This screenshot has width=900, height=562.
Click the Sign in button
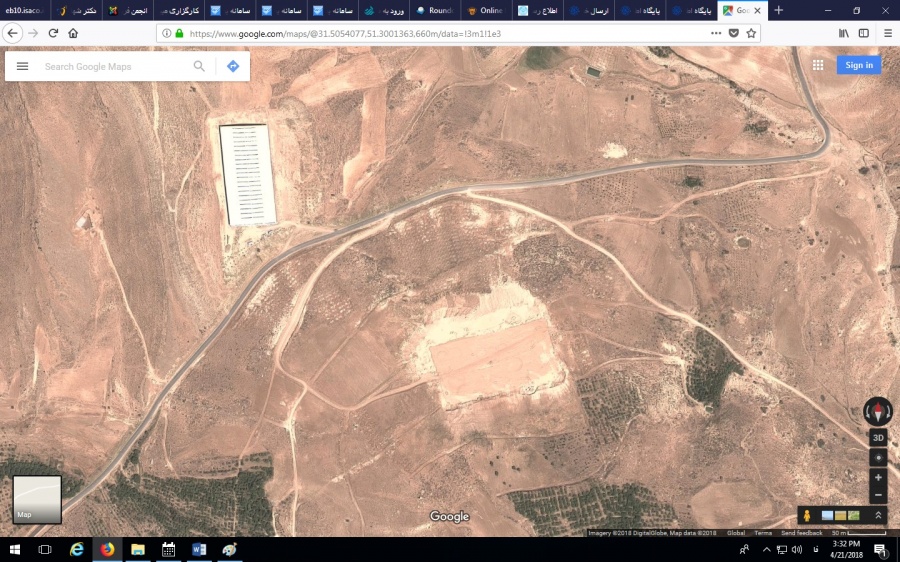click(858, 65)
